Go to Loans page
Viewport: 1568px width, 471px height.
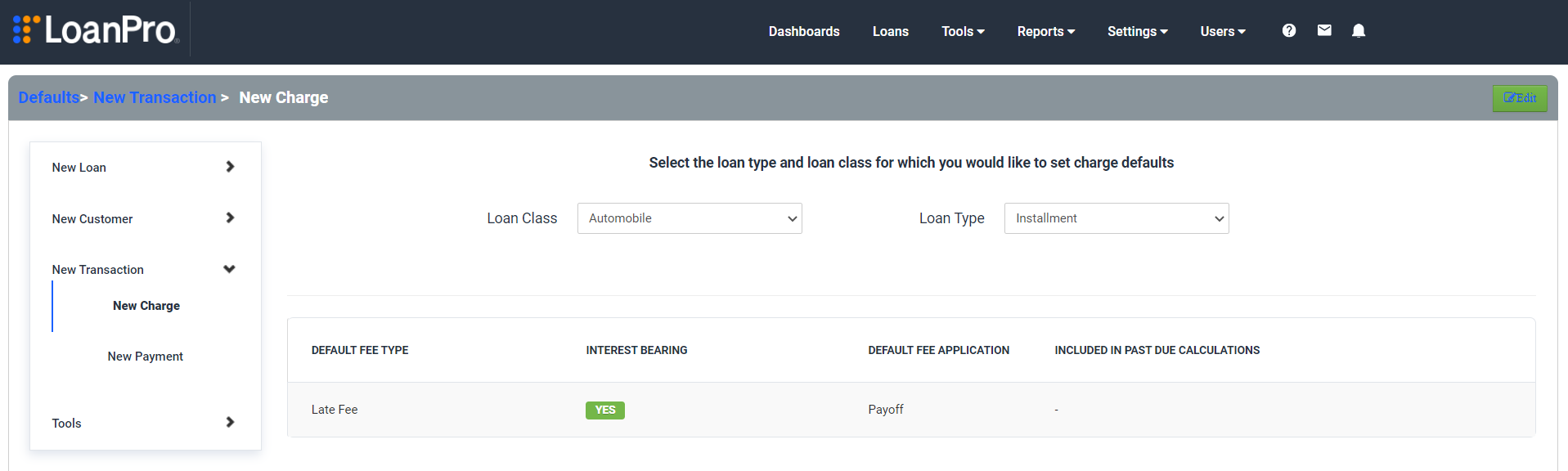pos(891,31)
